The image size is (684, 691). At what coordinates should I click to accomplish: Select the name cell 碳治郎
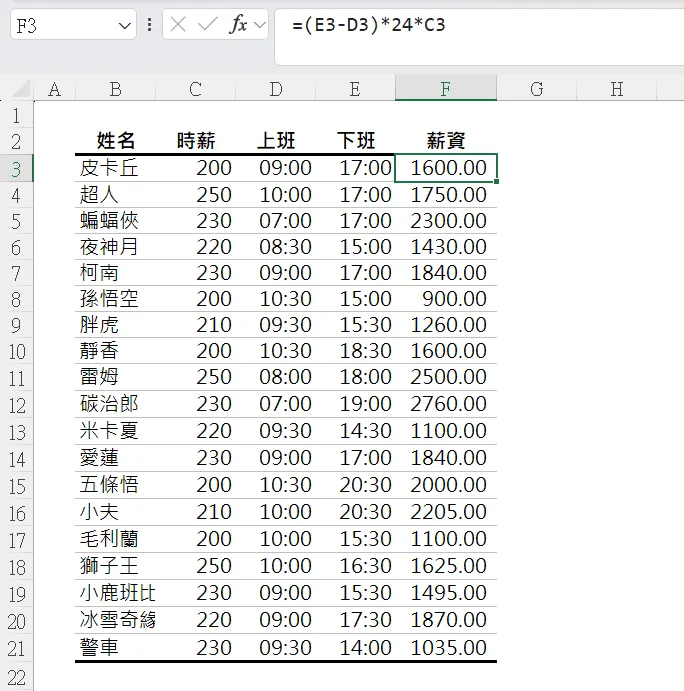pos(115,404)
